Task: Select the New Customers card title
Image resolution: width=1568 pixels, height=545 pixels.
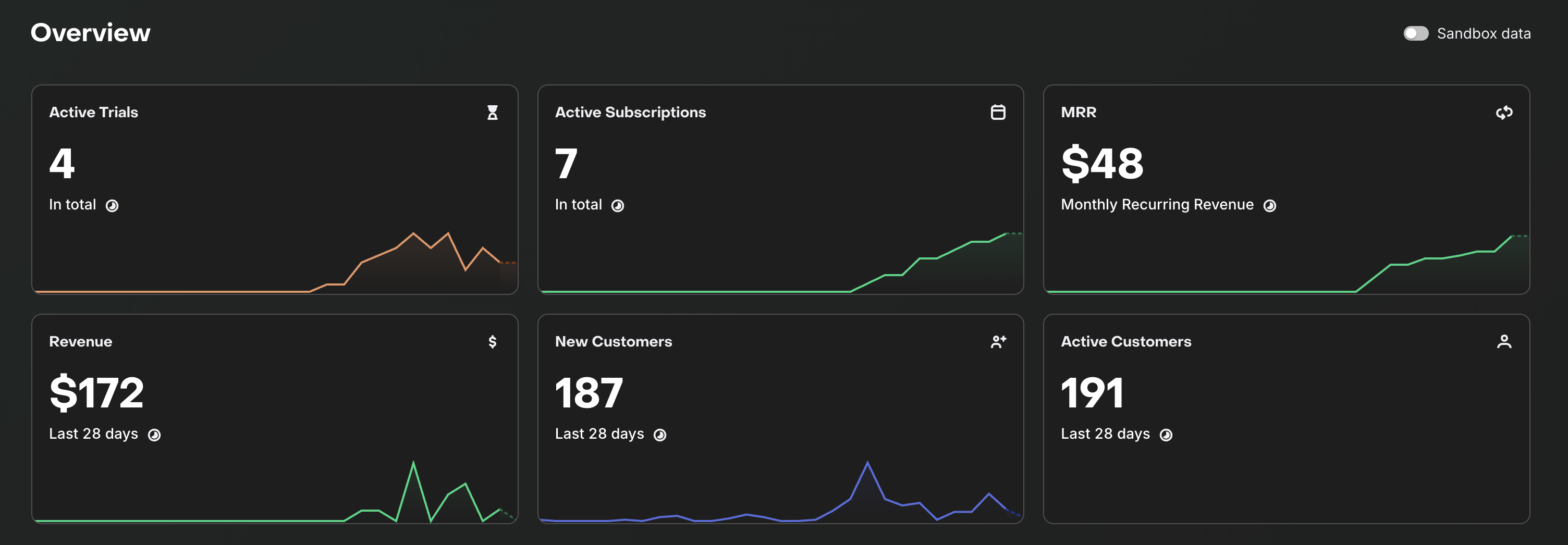Action: click(x=614, y=342)
